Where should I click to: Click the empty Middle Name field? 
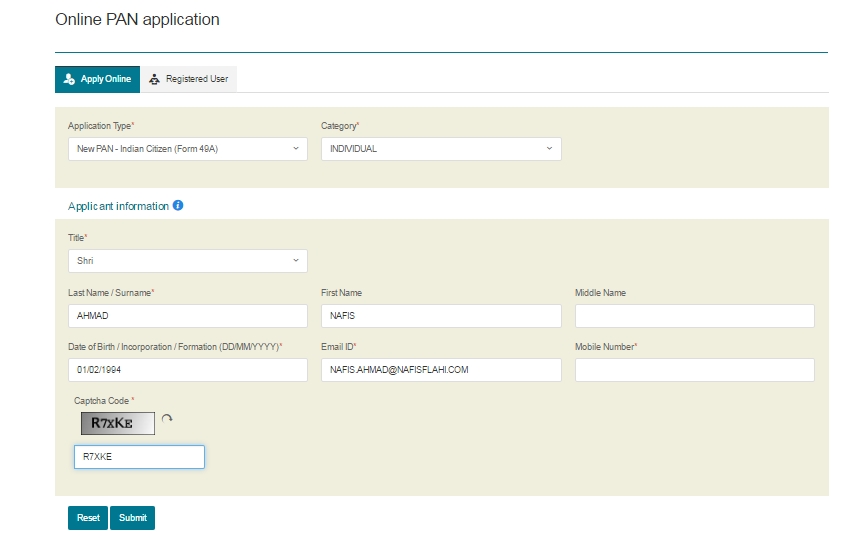[x=695, y=315]
